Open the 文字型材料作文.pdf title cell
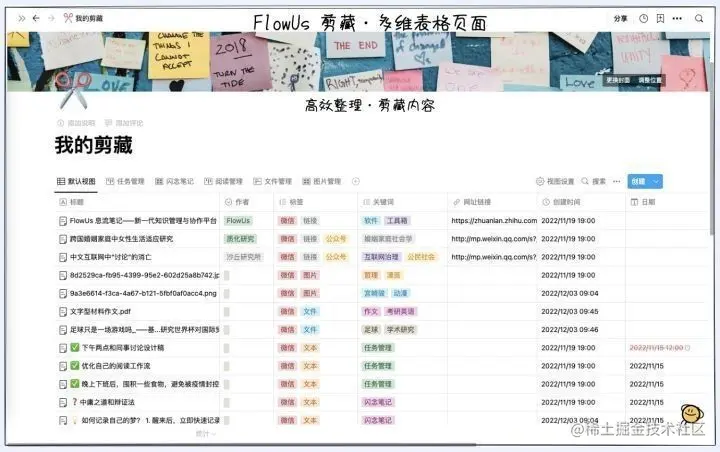Viewport: 720px width, 452px height. pyautogui.click(x=137, y=312)
